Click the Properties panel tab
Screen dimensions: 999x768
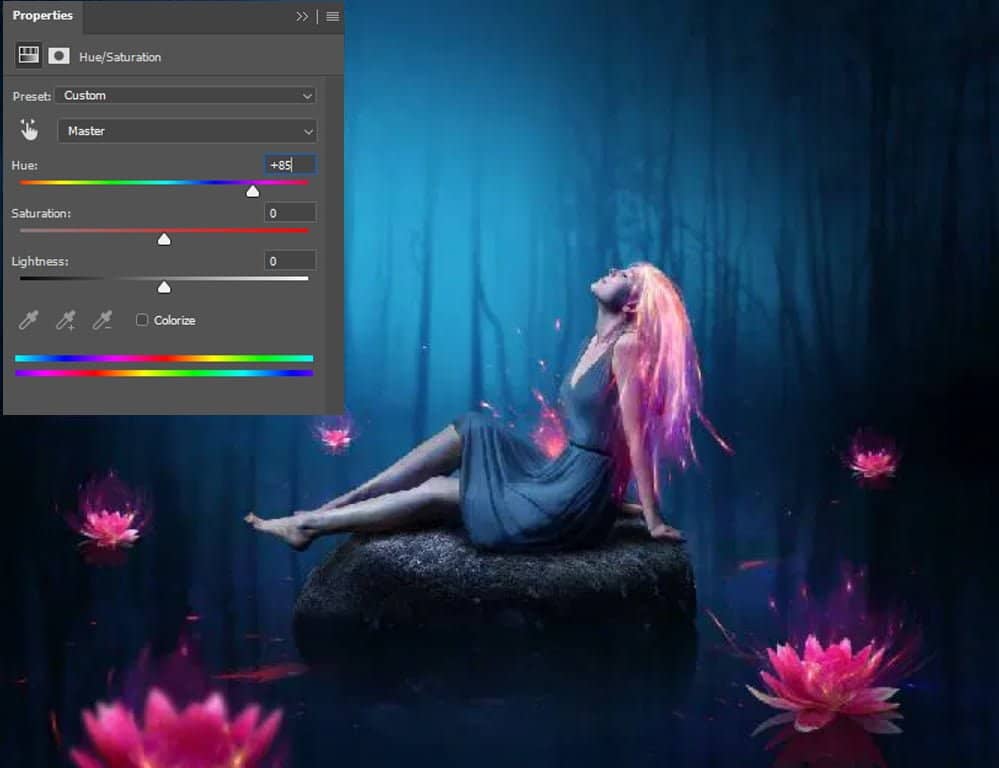[42, 16]
